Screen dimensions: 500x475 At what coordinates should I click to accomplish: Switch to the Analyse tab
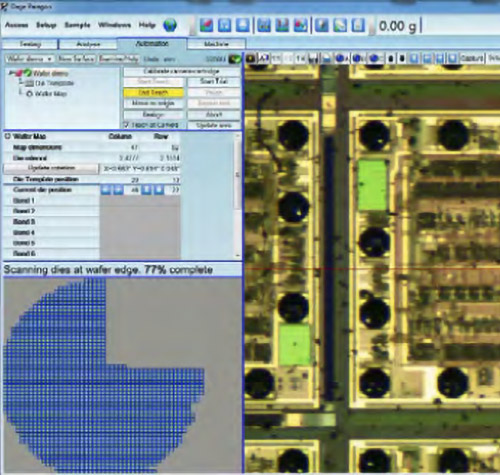point(88,44)
